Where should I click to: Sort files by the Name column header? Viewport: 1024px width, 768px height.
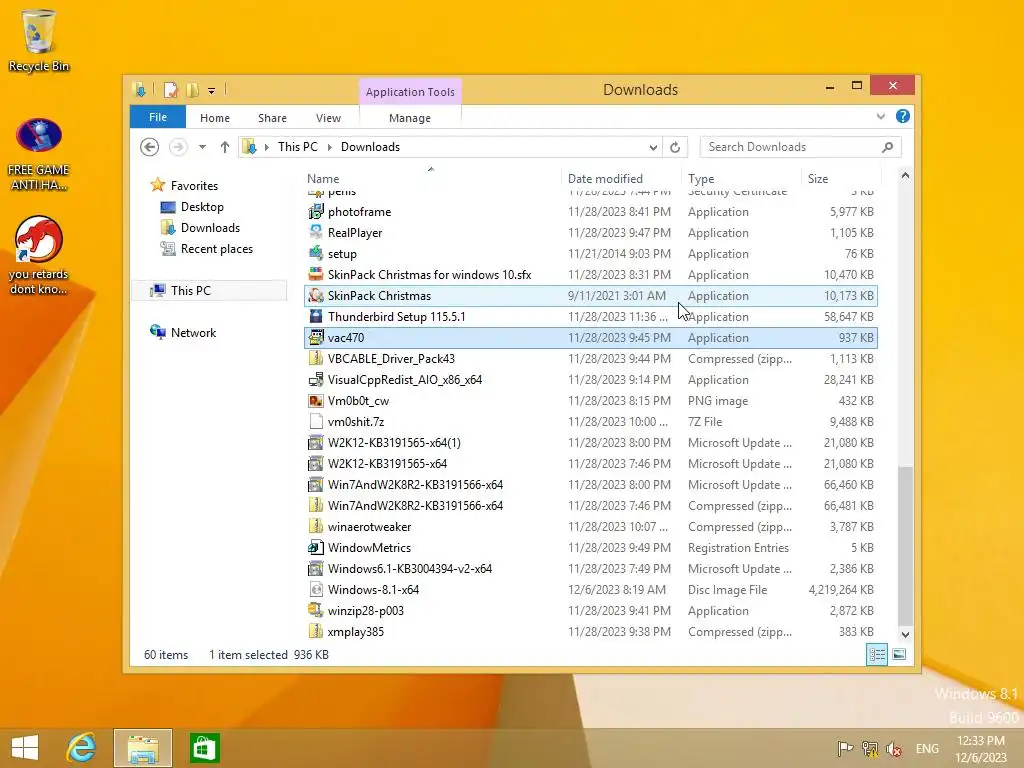click(x=431, y=178)
